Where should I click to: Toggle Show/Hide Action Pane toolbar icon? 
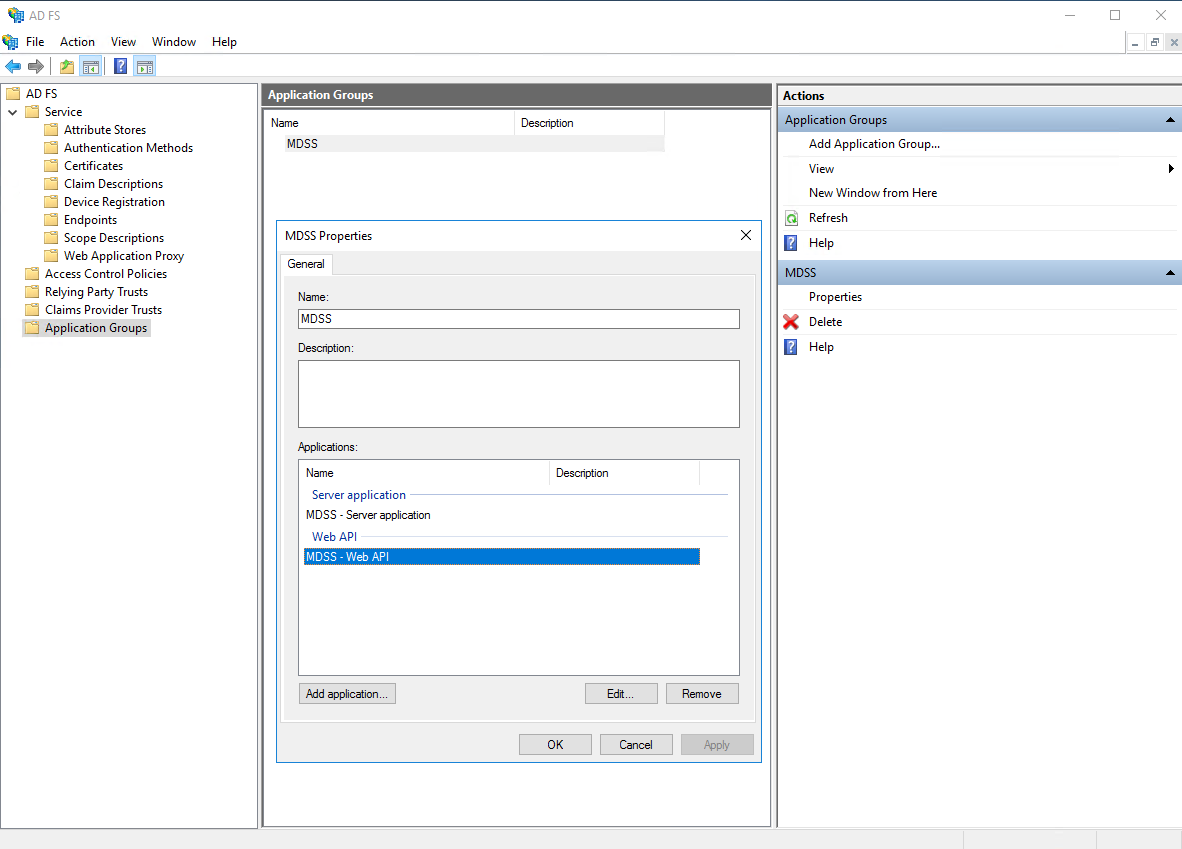coord(145,66)
